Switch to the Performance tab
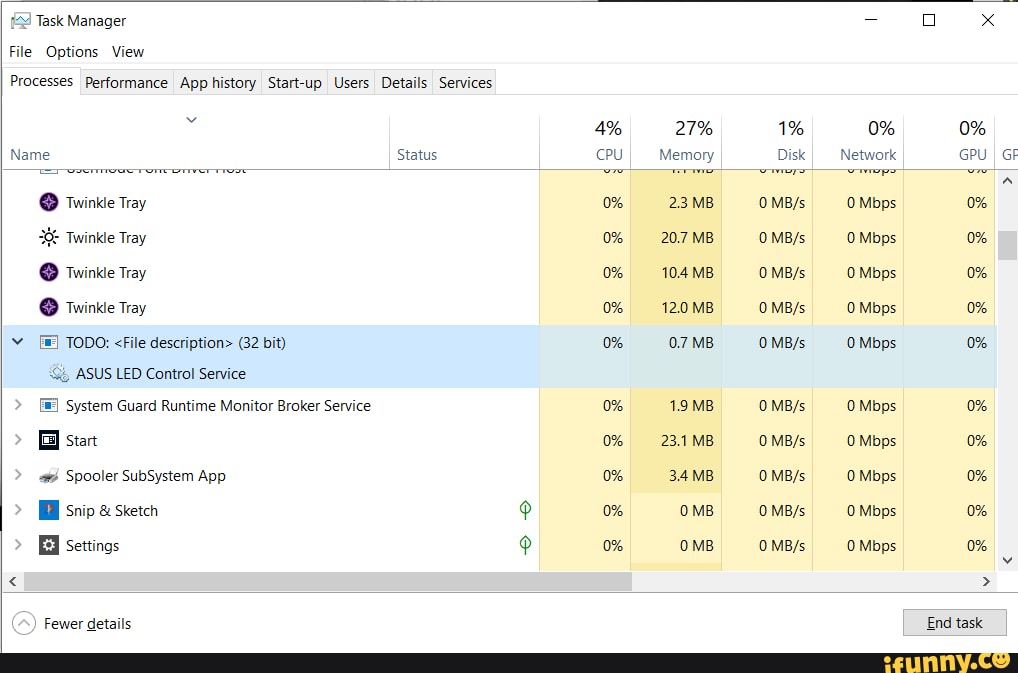 [126, 82]
